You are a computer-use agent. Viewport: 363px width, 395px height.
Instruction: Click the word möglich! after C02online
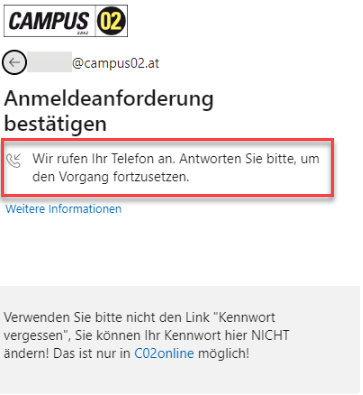point(224,353)
